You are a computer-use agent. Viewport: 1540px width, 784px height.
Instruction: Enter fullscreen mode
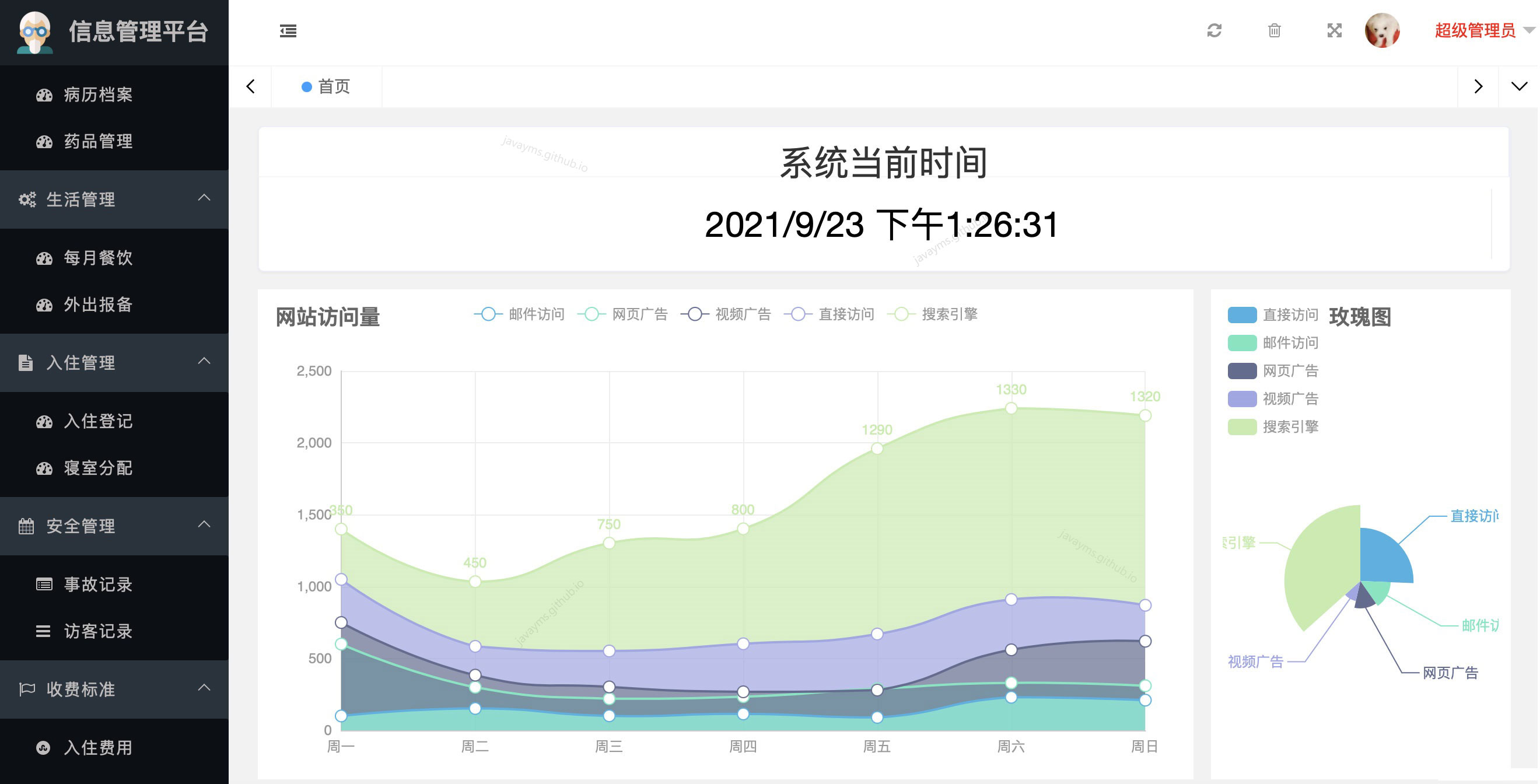[x=1334, y=31]
